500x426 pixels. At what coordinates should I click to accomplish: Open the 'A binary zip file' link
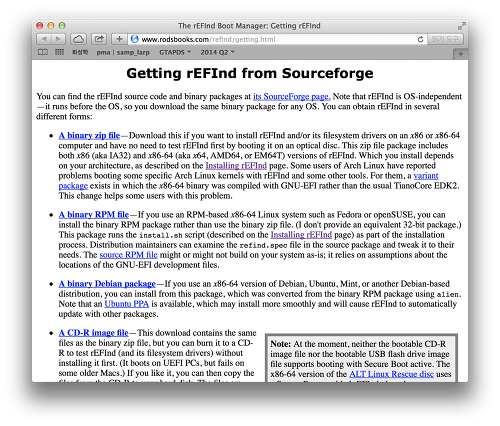pyautogui.click(x=89, y=135)
